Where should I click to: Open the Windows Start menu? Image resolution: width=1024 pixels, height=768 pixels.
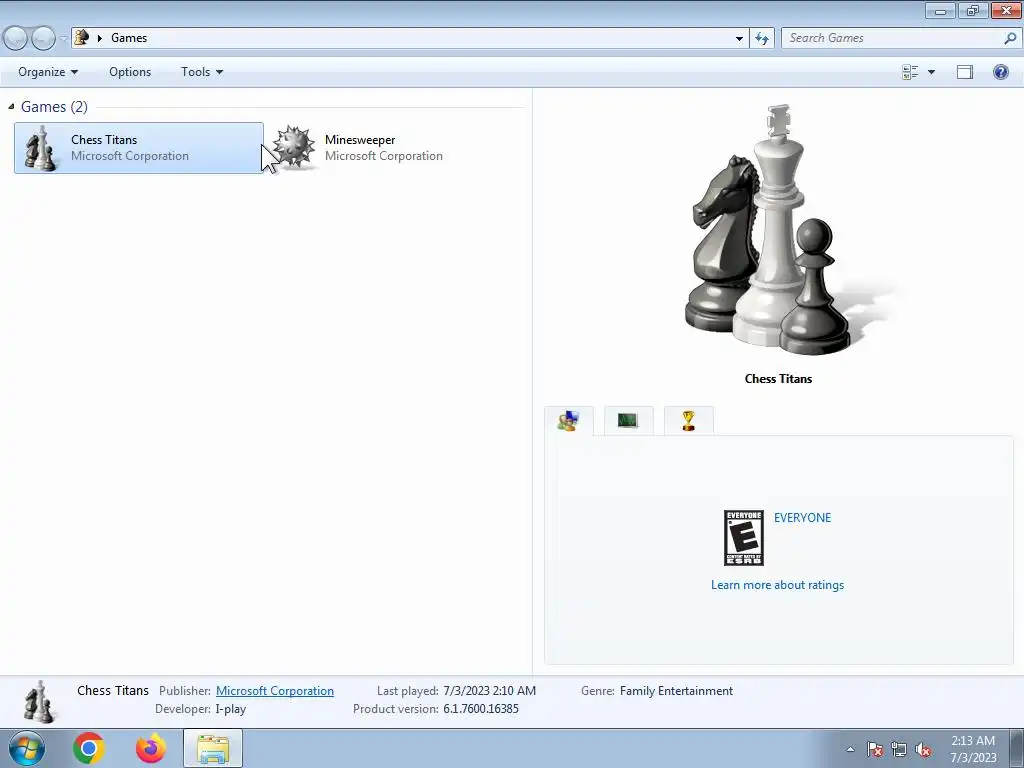pos(26,748)
